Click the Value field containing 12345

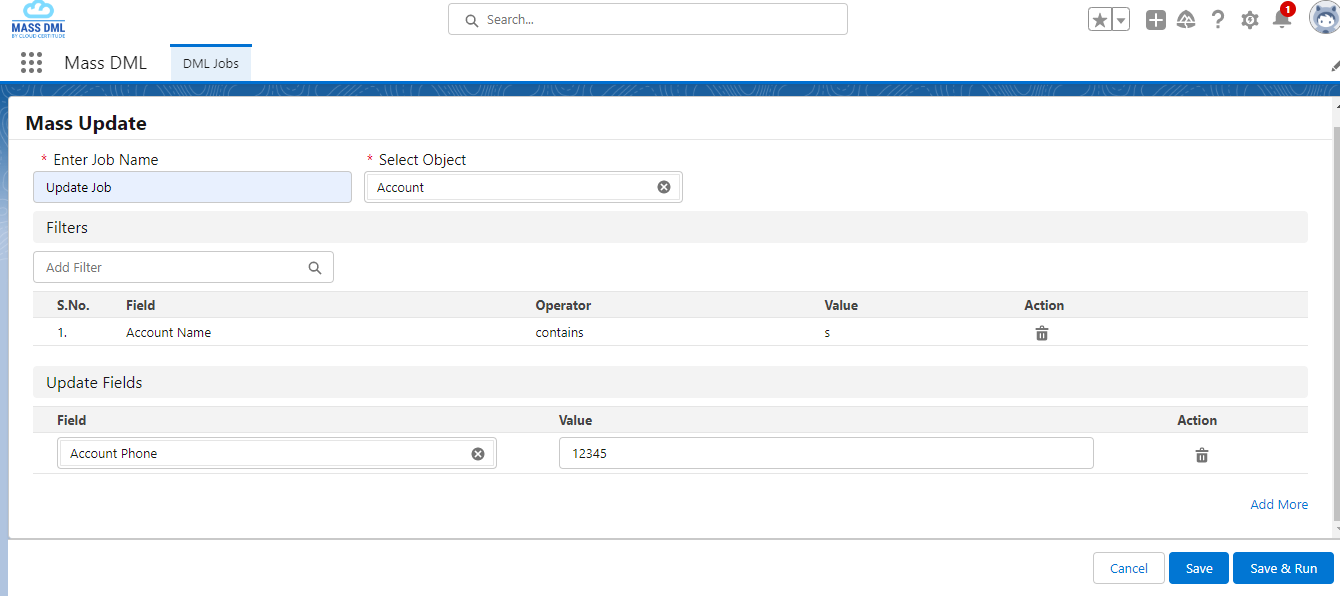click(x=825, y=453)
